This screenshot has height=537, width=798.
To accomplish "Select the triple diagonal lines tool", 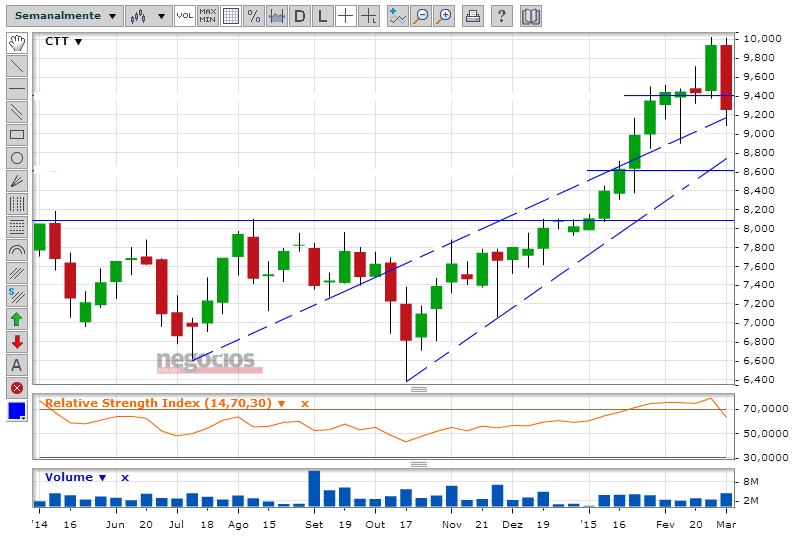I will (x=17, y=273).
